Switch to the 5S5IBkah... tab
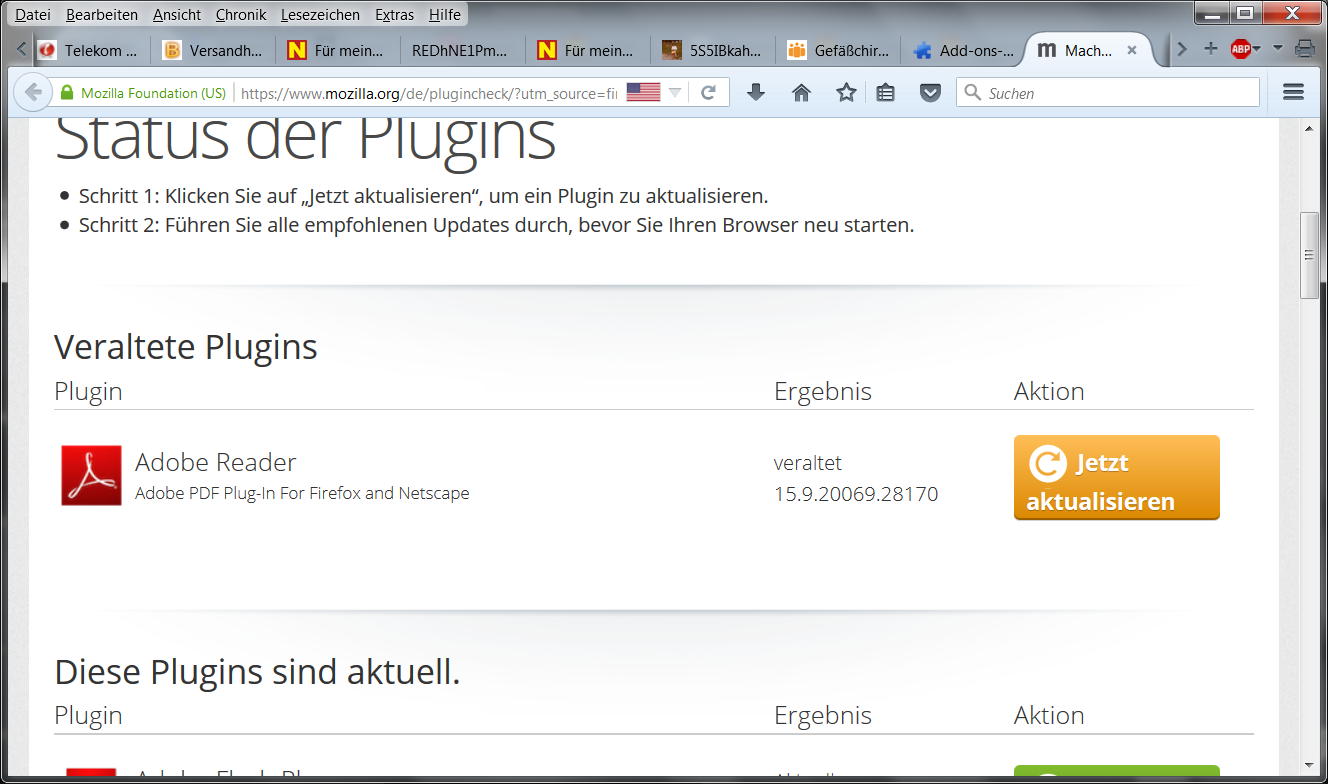 pyautogui.click(x=712, y=50)
